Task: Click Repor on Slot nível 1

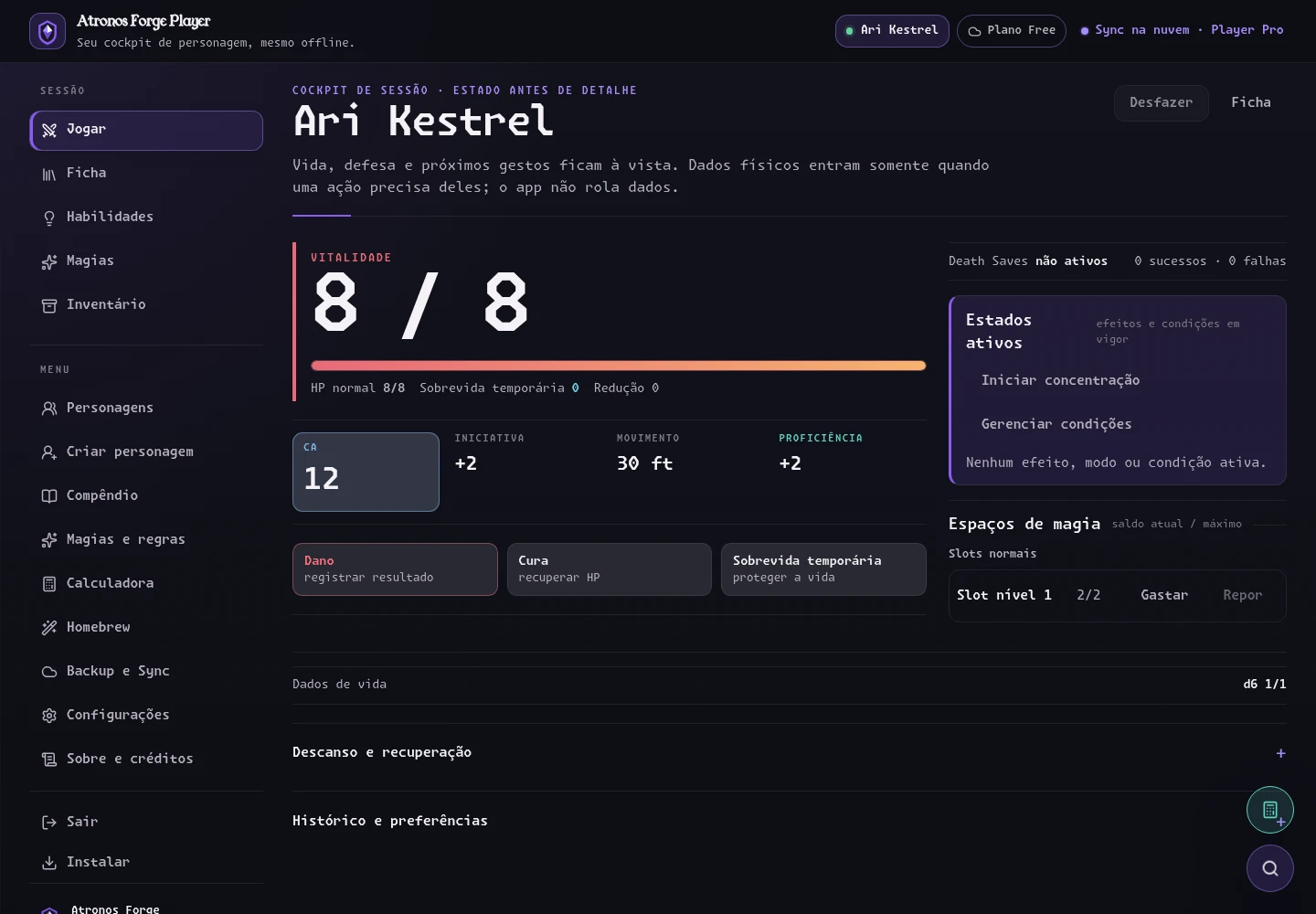Action: click(1243, 596)
